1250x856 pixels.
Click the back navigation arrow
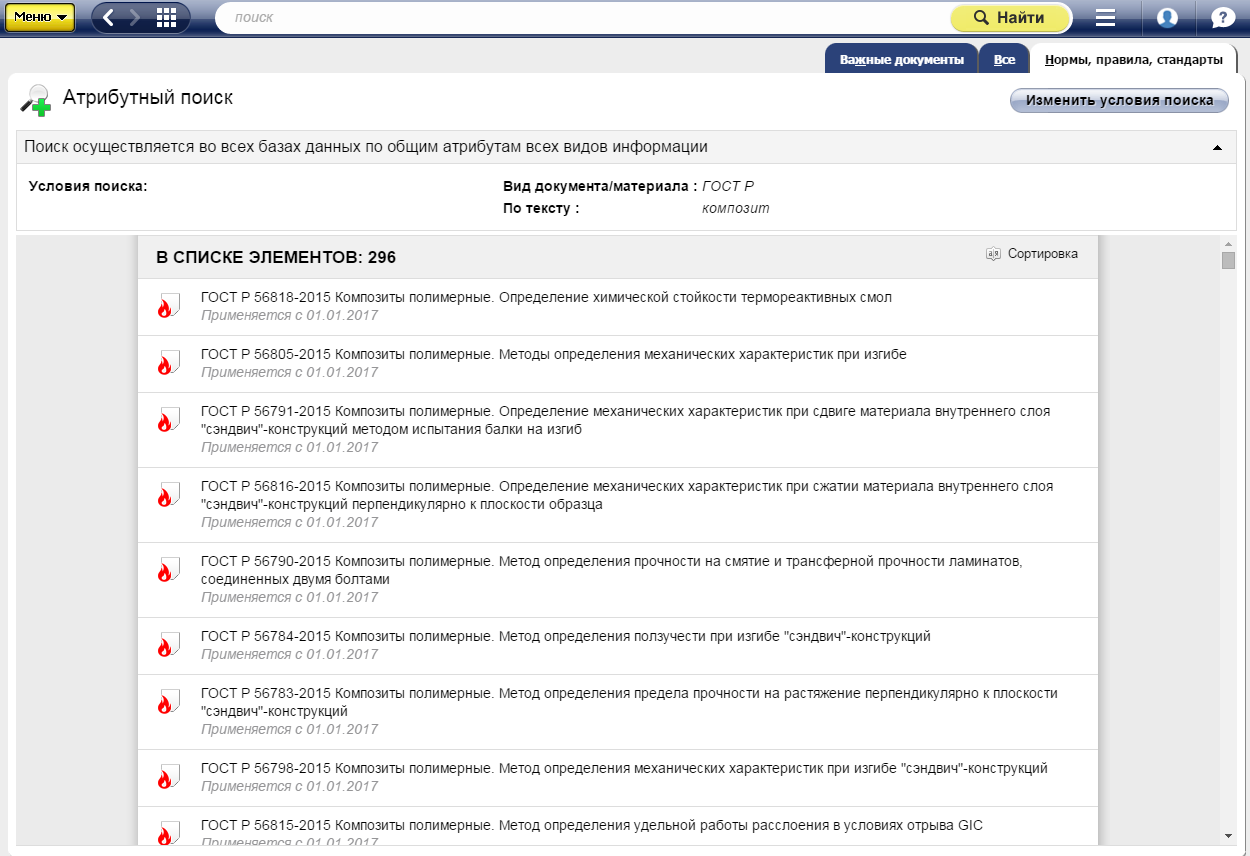pyautogui.click(x=109, y=17)
